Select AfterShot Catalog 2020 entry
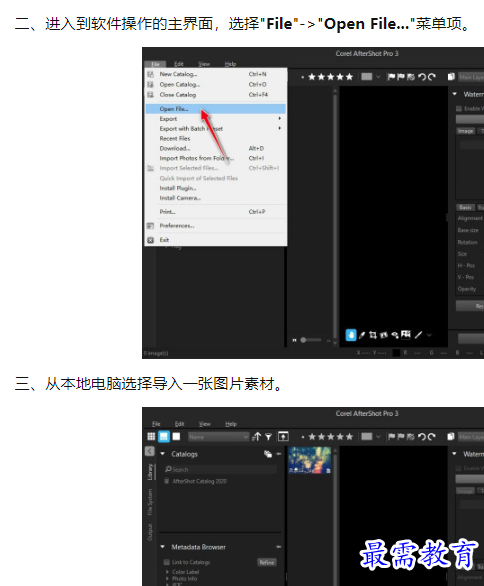 (200, 481)
